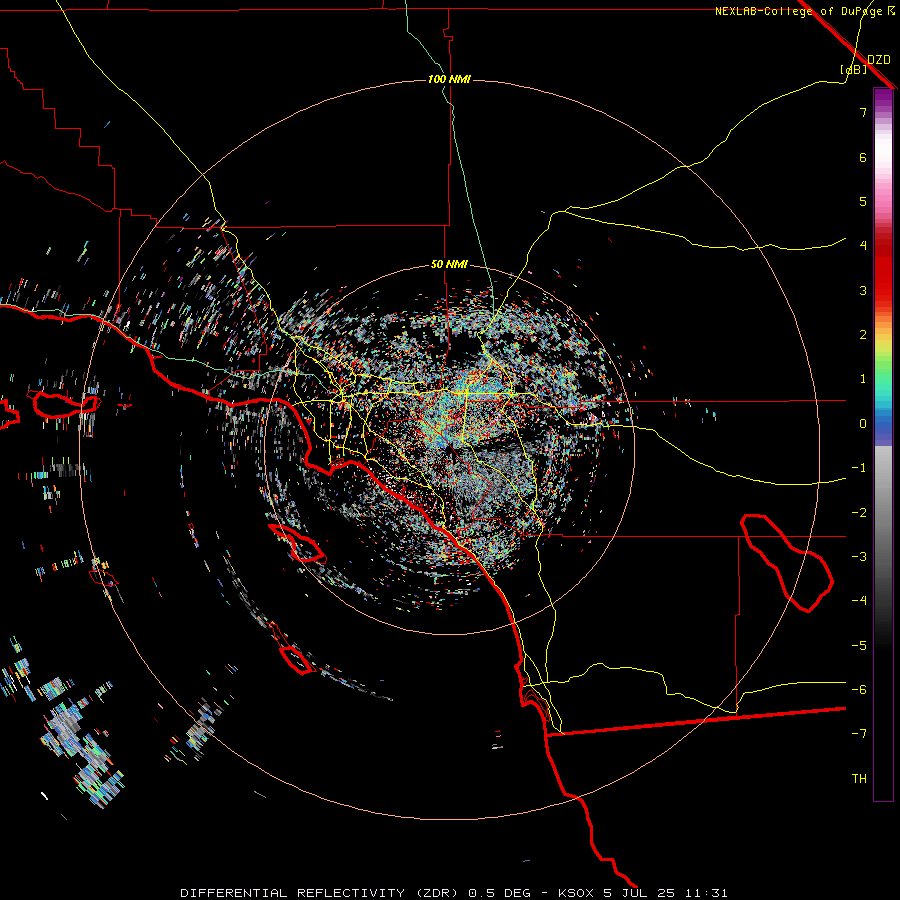Viewport: 900px width, 900px height.
Task: Click the -1 value on the scale
Action: (859, 468)
